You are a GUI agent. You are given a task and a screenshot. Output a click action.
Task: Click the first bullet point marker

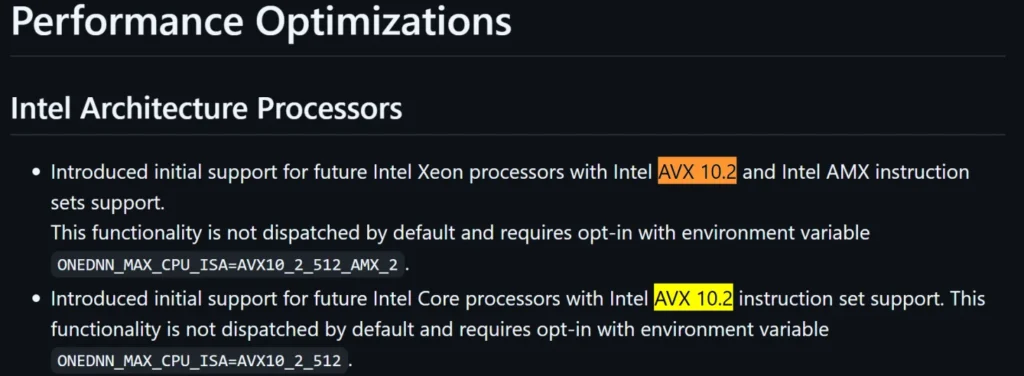pyautogui.click(x=37, y=173)
